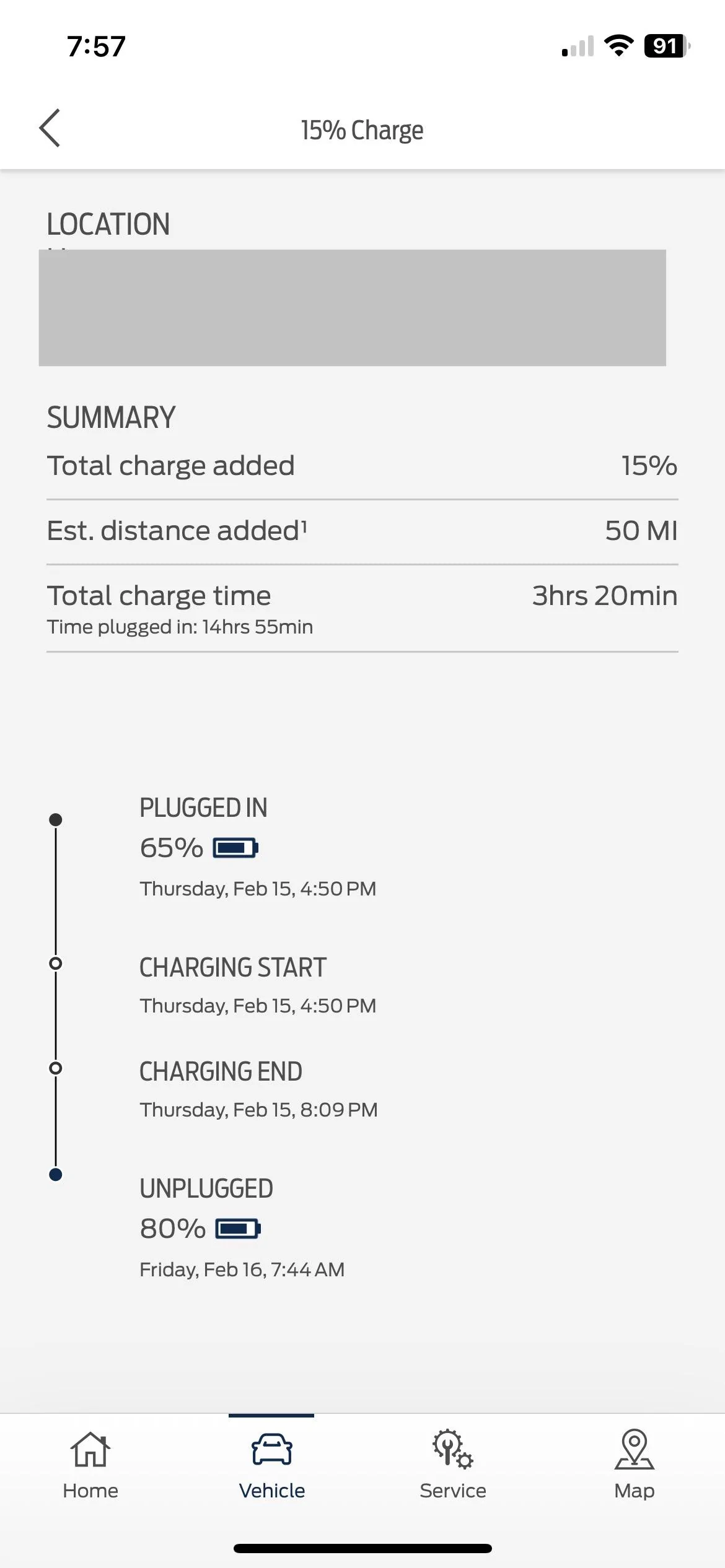The width and height of the screenshot is (725, 1568).
Task: Select the Charging End timeline marker
Action: tap(56, 1068)
